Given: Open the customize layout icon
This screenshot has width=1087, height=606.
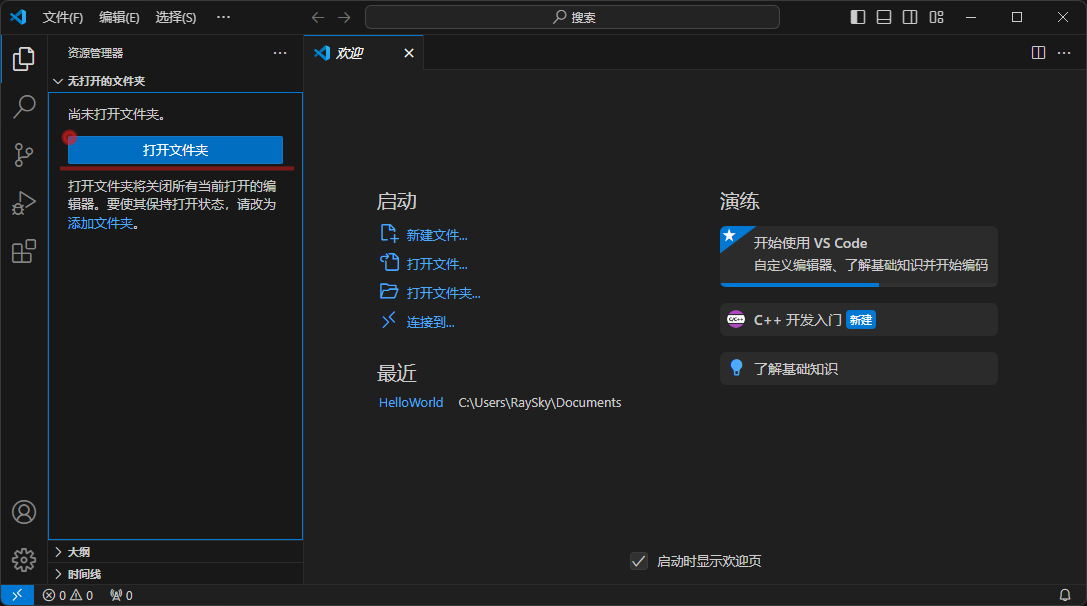Looking at the screenshot, I should [x=937, y=17].
